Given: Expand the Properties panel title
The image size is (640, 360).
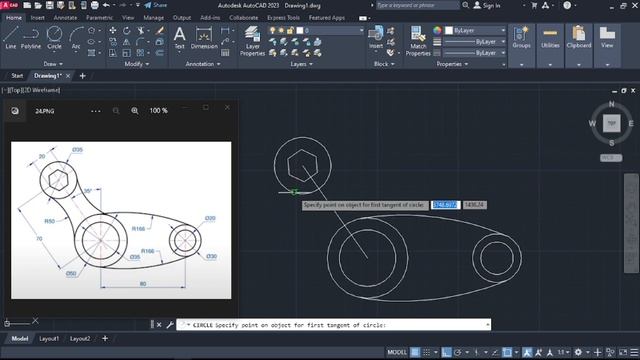Looking at the screenshot, I should 452,64.
